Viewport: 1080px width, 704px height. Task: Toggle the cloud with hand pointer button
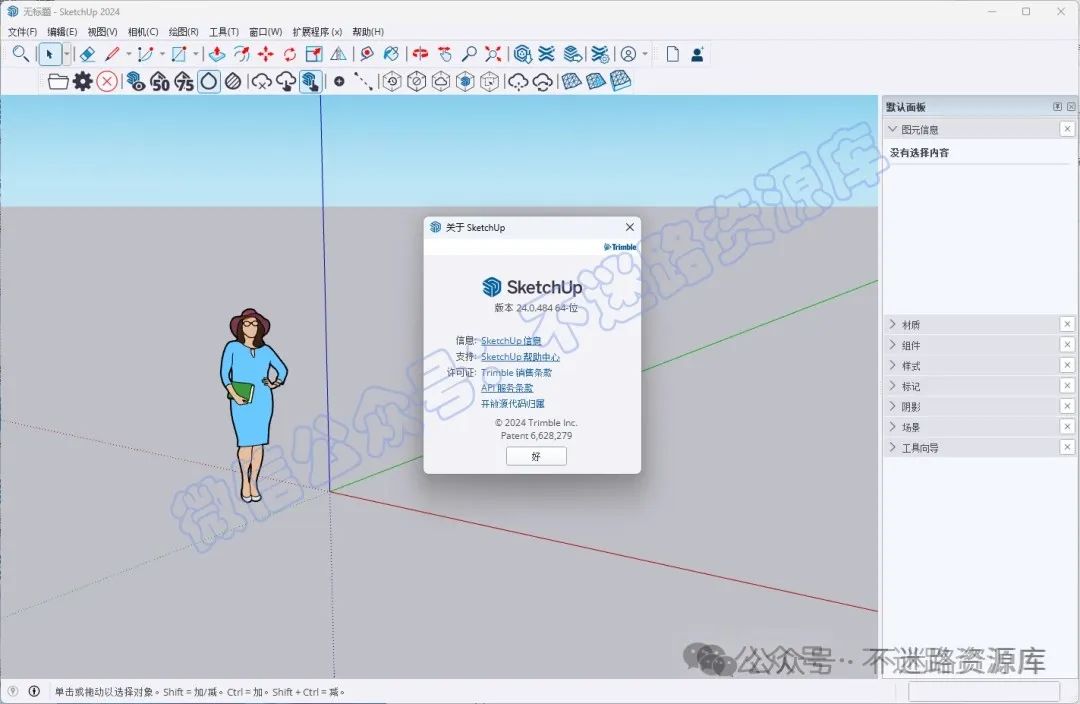pos(286,81)
